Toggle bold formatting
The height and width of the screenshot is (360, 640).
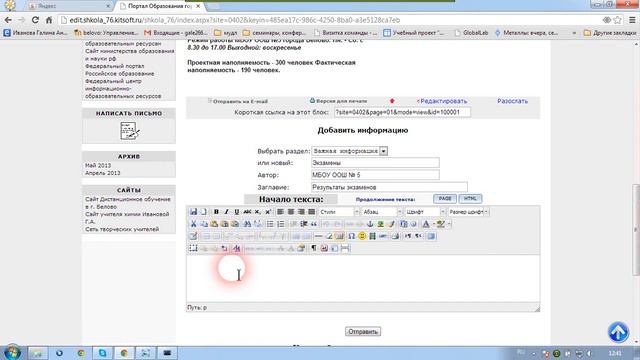click(x=216, y=212)
